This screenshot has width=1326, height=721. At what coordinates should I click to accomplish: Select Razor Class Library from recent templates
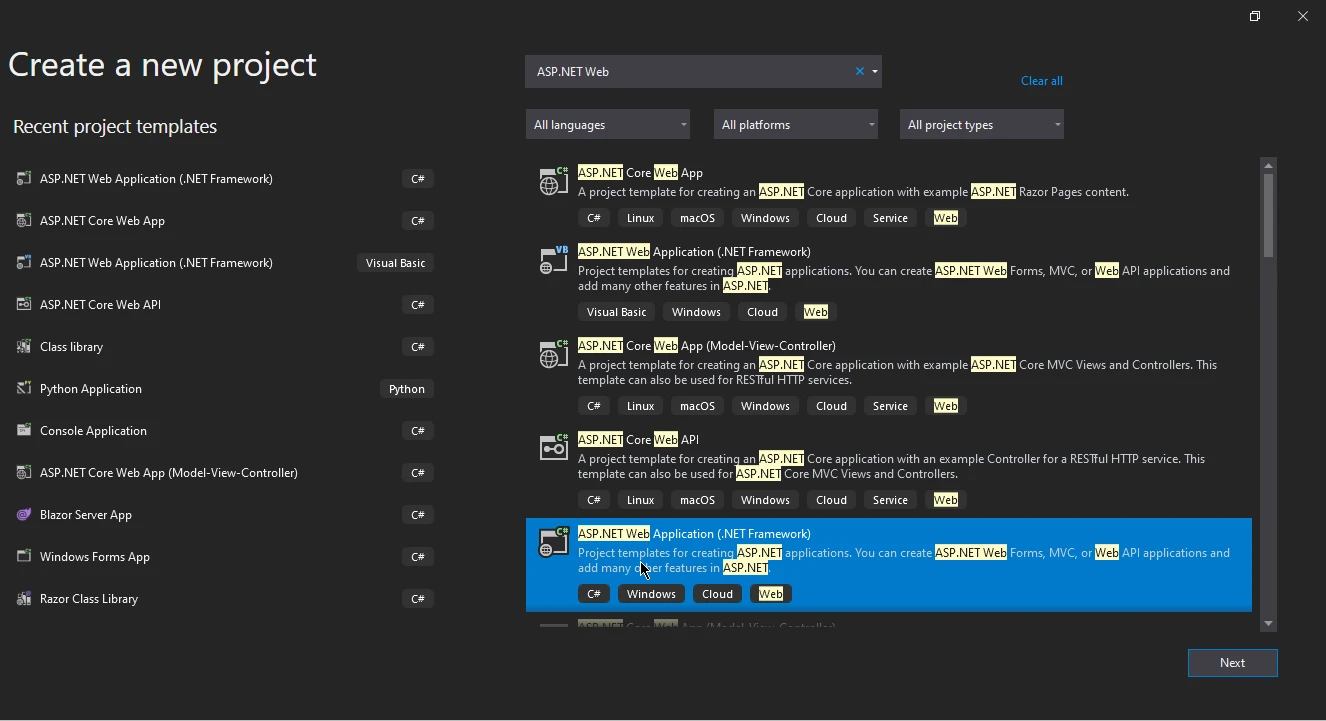[89, 599]
